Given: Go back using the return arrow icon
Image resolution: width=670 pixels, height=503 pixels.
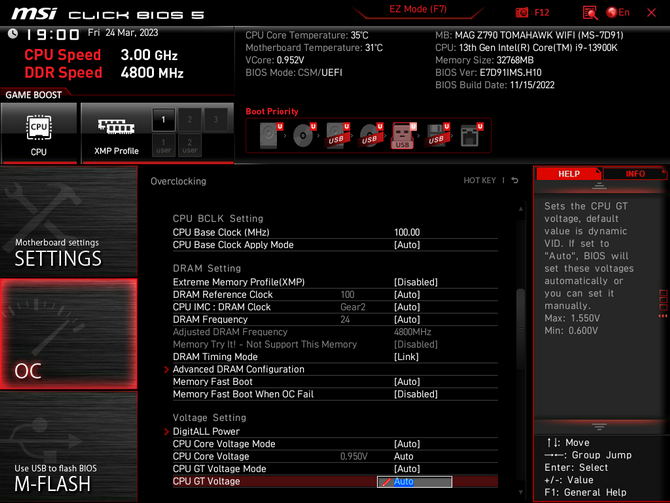Looking at the screenshot, I should (x=515, y=180).
